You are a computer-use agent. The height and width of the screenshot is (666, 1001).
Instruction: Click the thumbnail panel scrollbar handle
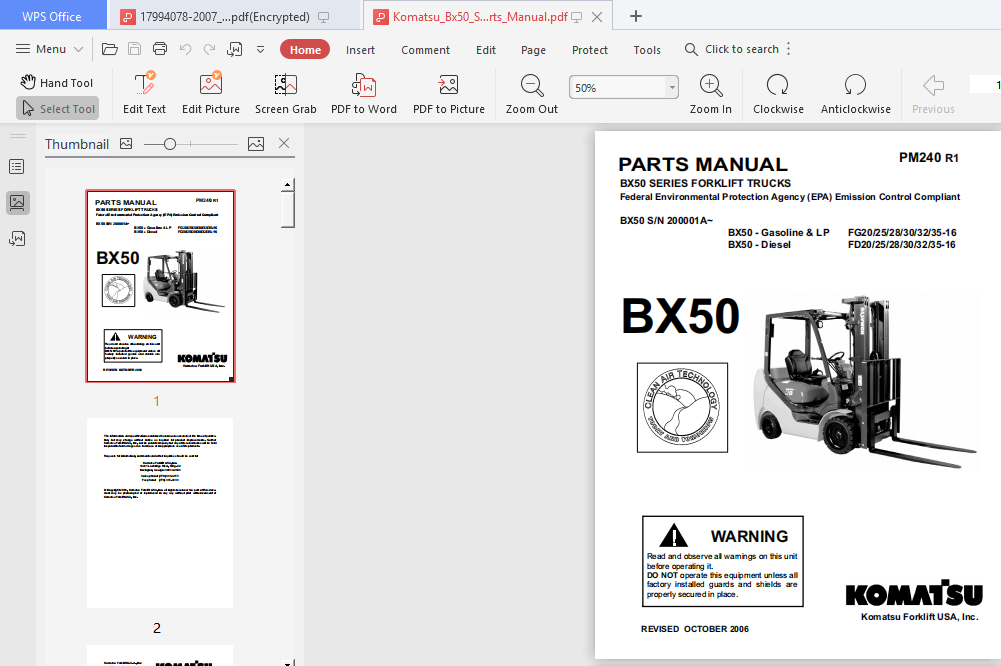288,209
